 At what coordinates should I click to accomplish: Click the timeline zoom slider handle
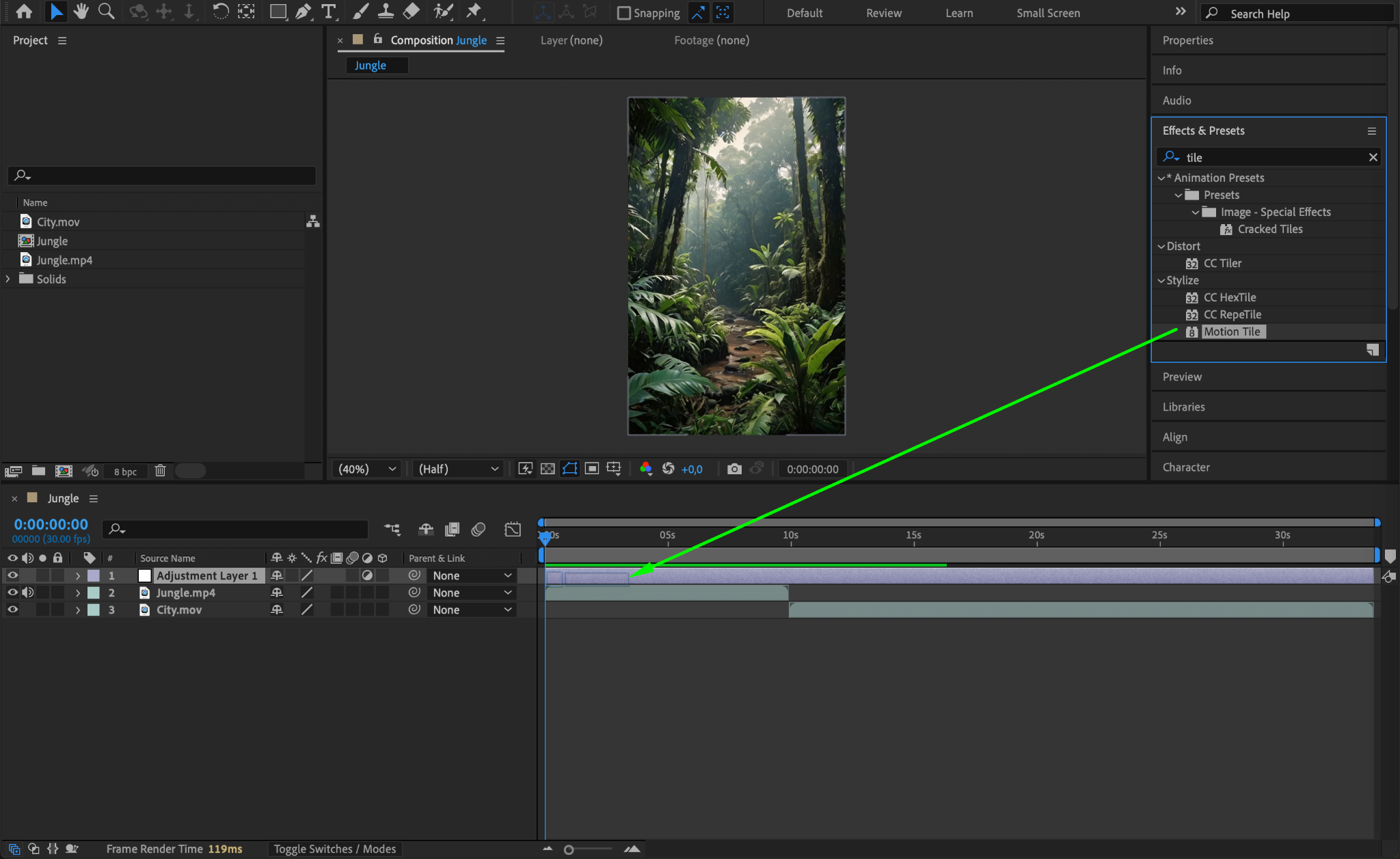569,849
